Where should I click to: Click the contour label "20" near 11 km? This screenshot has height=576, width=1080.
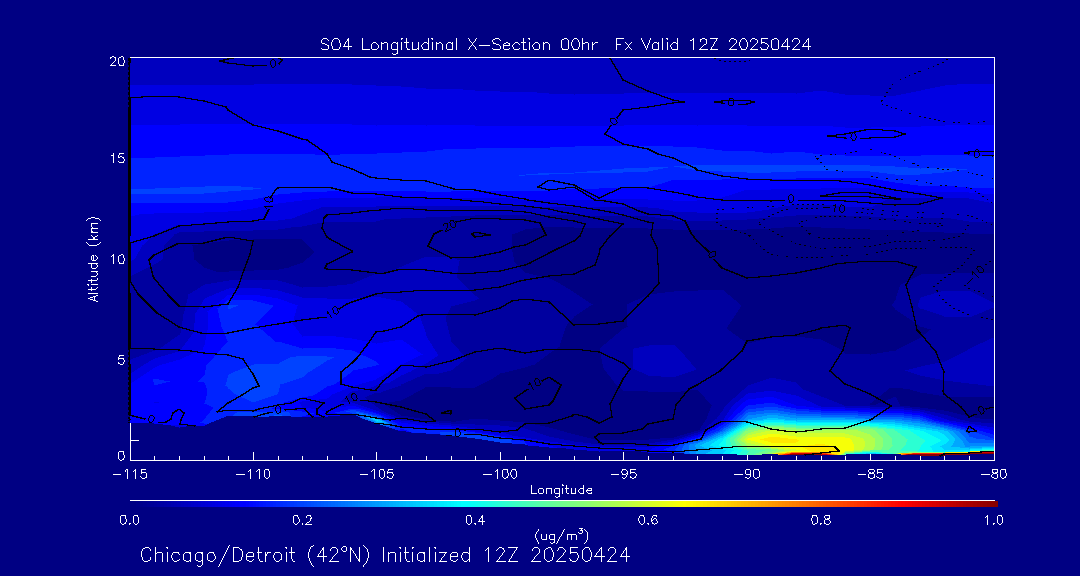click(x=451, y=225)
